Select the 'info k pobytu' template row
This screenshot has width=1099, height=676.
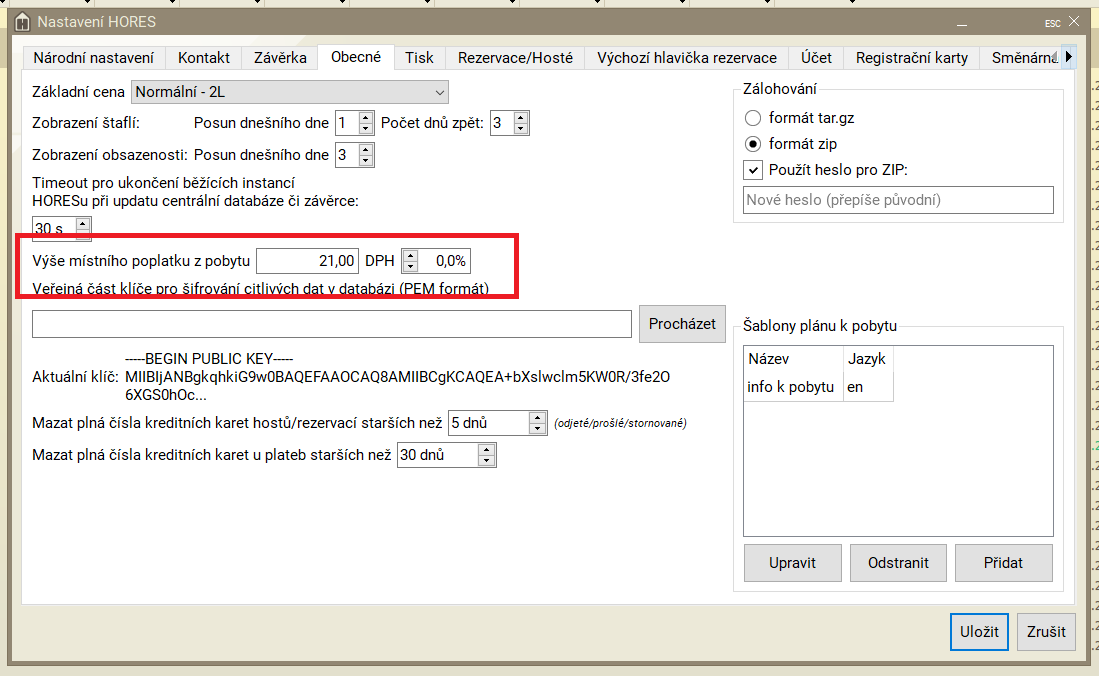coord(790,387)
